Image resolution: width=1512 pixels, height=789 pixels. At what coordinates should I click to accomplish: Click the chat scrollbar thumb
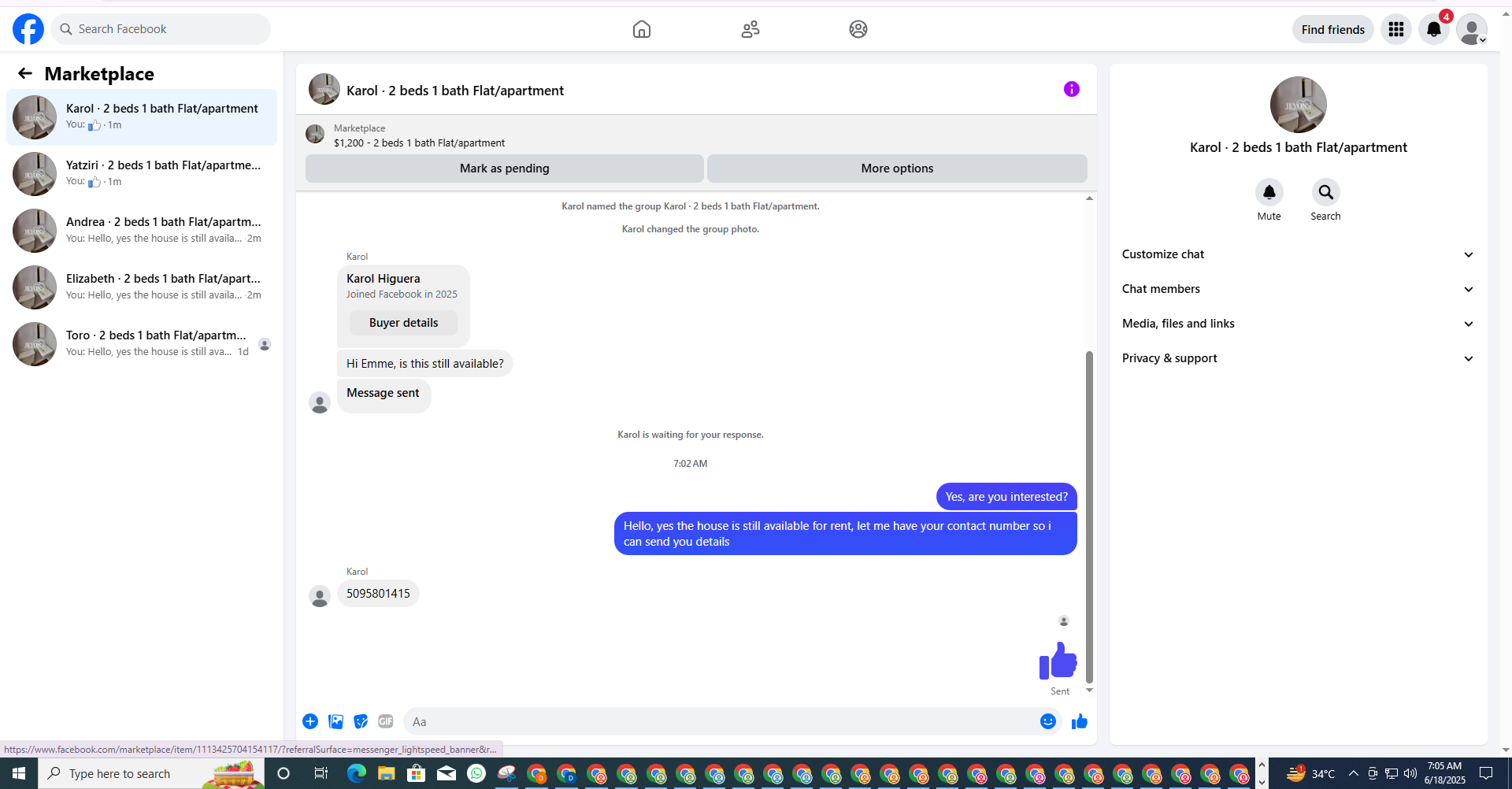point(1090,517)
